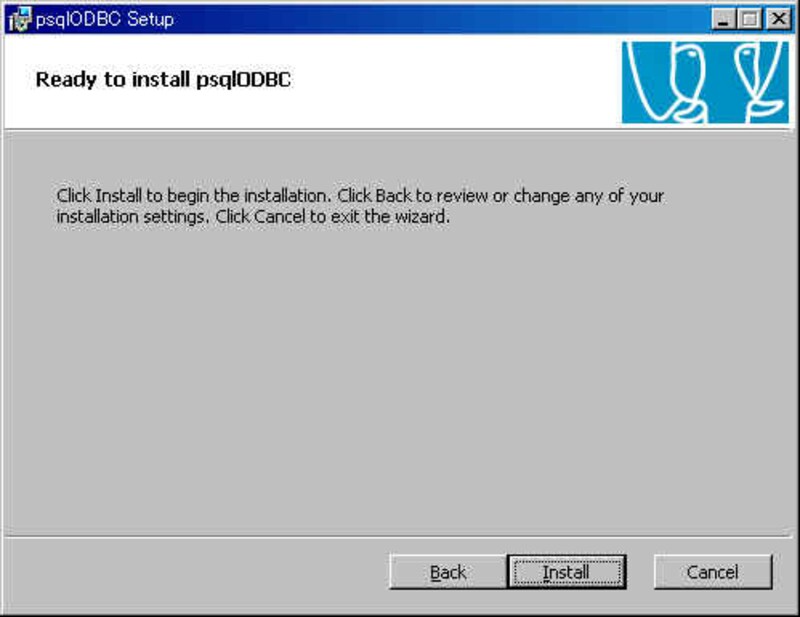800x617 pixels.
Task: Click the blue PostgreSQL elephant banner image
Action: pos(705,82)
